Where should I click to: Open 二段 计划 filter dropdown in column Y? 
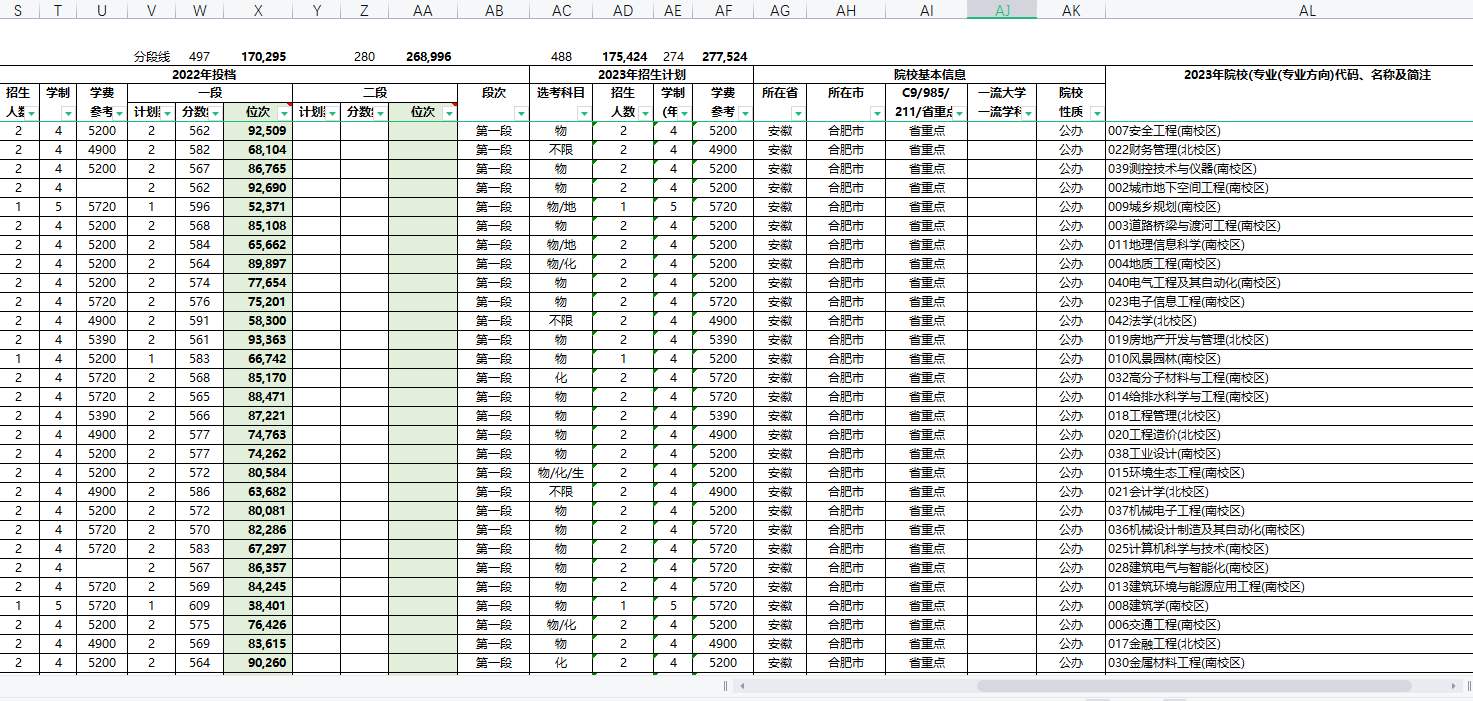click(x=332, y=113)
